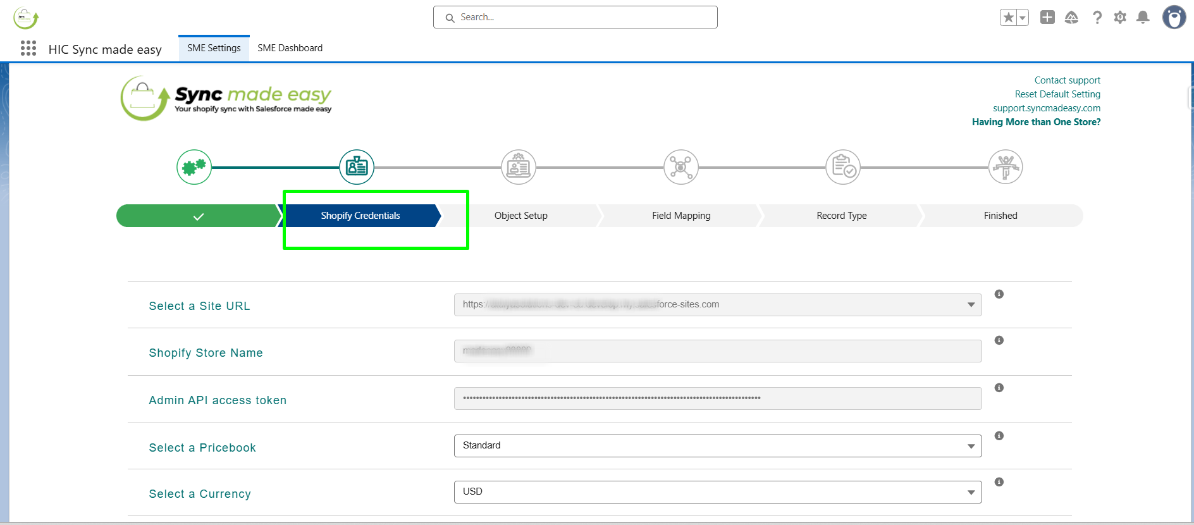Open the Select a Pricebook dropdown

717,446
